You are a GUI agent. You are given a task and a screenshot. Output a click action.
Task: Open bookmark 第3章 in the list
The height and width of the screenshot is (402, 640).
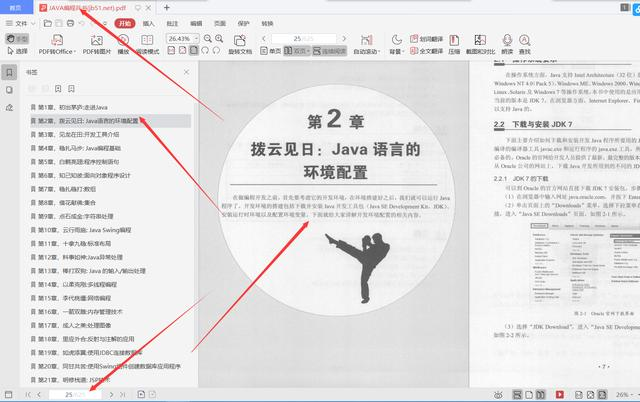(x=75, y=134)
